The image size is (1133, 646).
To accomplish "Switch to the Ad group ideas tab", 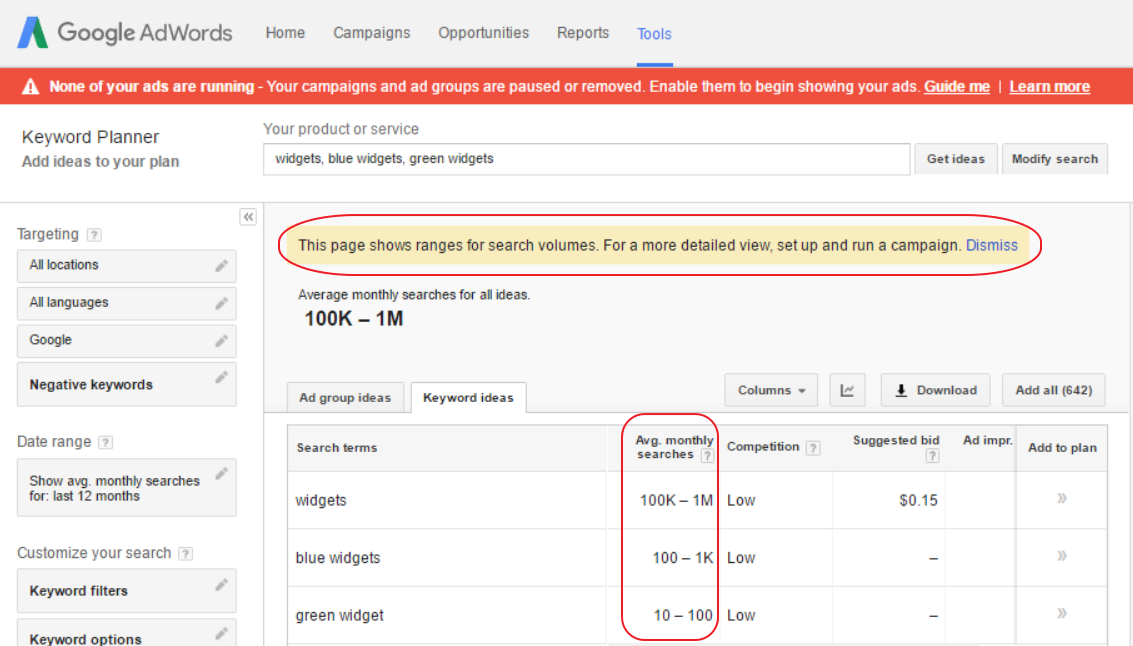I will (345, 397).
